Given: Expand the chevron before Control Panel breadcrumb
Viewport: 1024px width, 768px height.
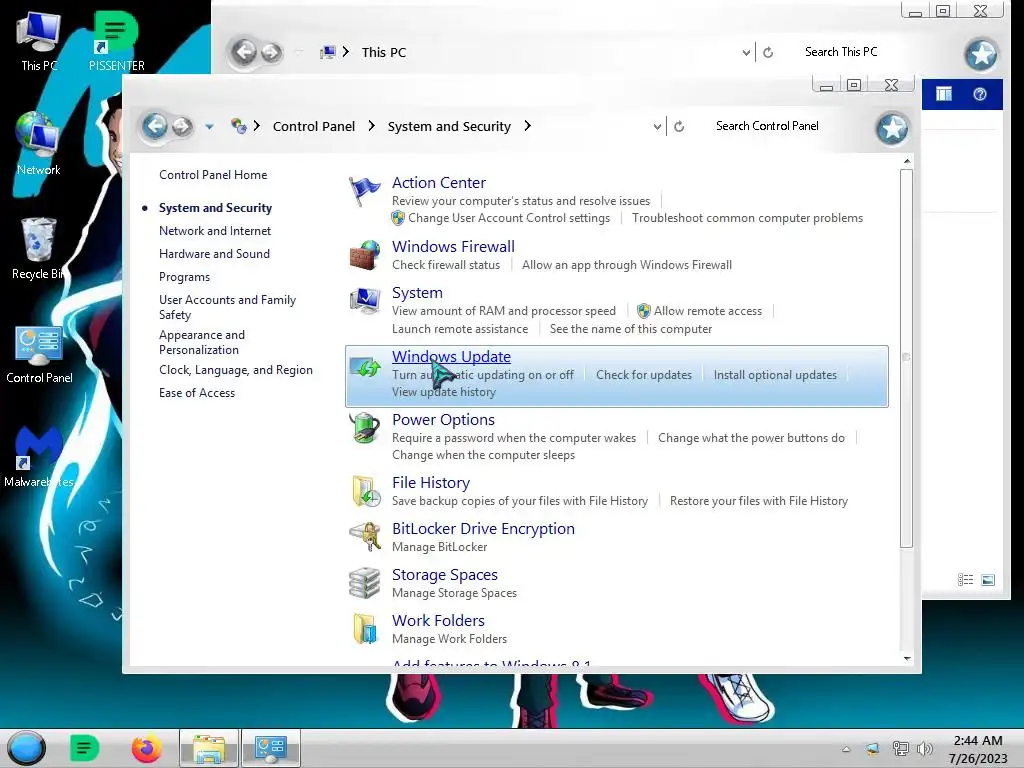Looking at the screenshot, I should [257, 125].
